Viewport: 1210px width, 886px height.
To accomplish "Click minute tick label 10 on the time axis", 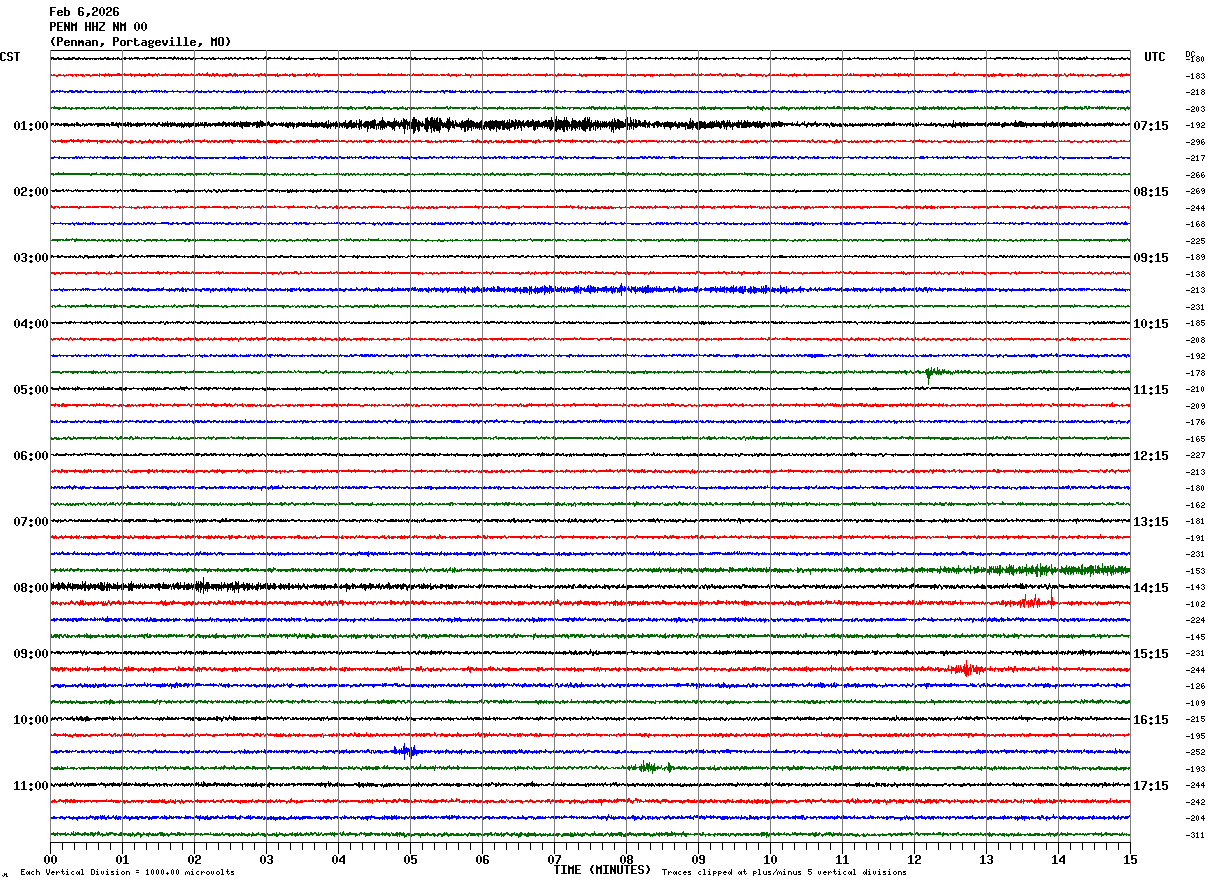I will click(x=770, y=859).
